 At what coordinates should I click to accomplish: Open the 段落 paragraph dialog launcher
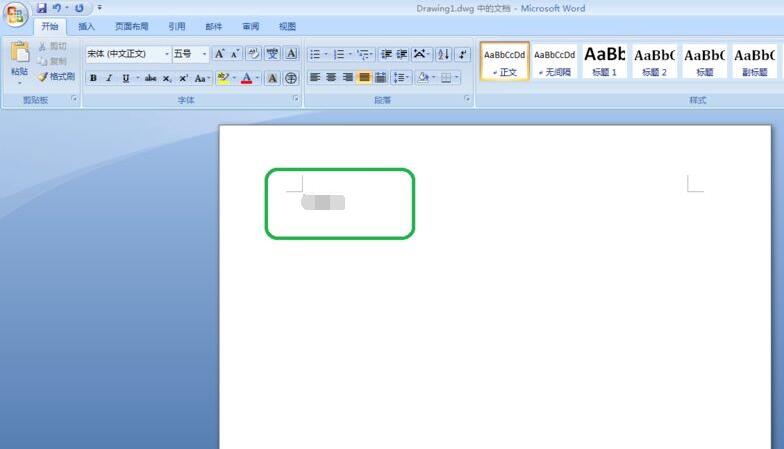[x=467, y=99]
